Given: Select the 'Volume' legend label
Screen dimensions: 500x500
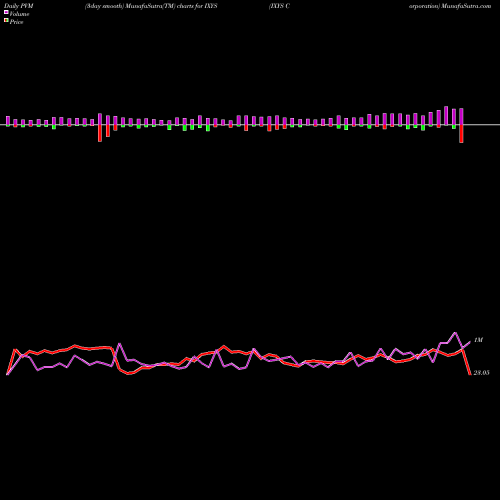Looking at the screenshot, I should click(19, 14).
